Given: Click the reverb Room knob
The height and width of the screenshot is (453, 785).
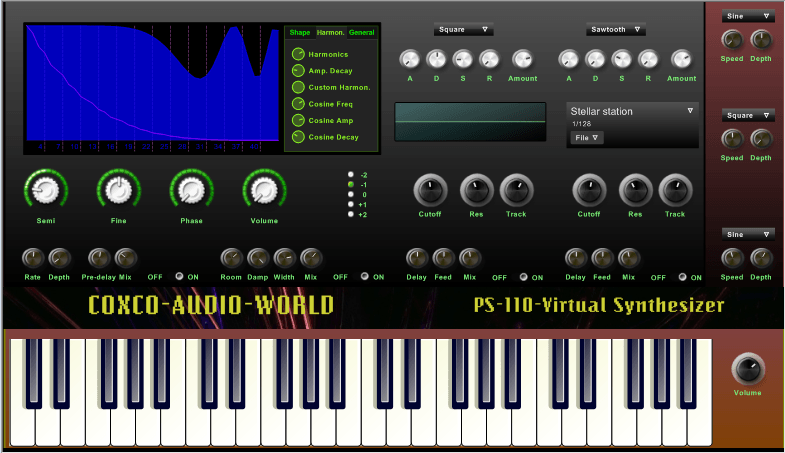Looking at the screenshot, I should [x=231, y=258].
